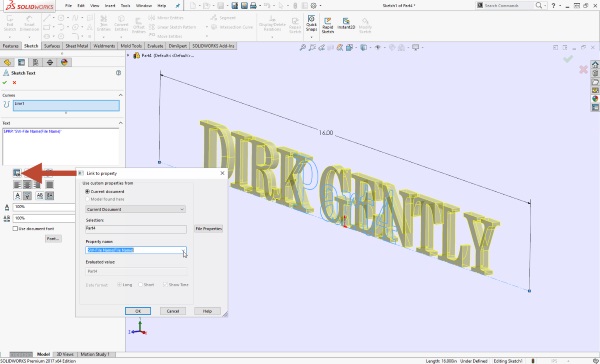
Task: Collapse the Text section
Action: [x=121, y=123]
